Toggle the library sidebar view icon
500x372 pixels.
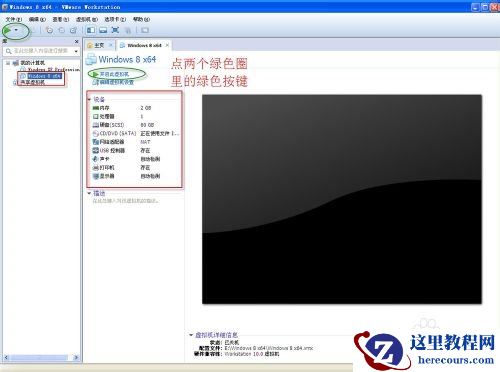(x=90, y=30)
